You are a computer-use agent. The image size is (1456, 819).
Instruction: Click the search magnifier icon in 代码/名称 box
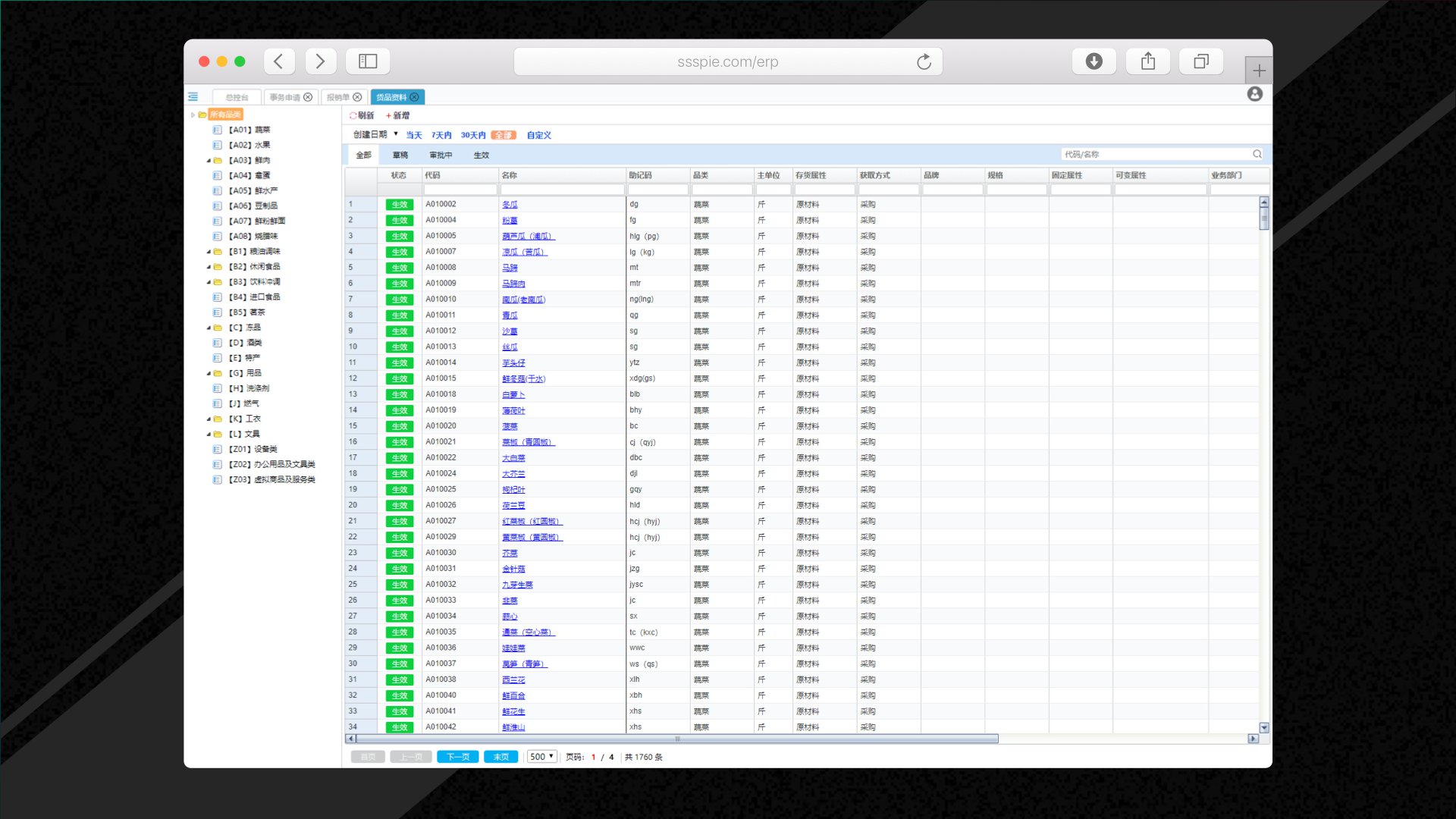coord(1257,154)
